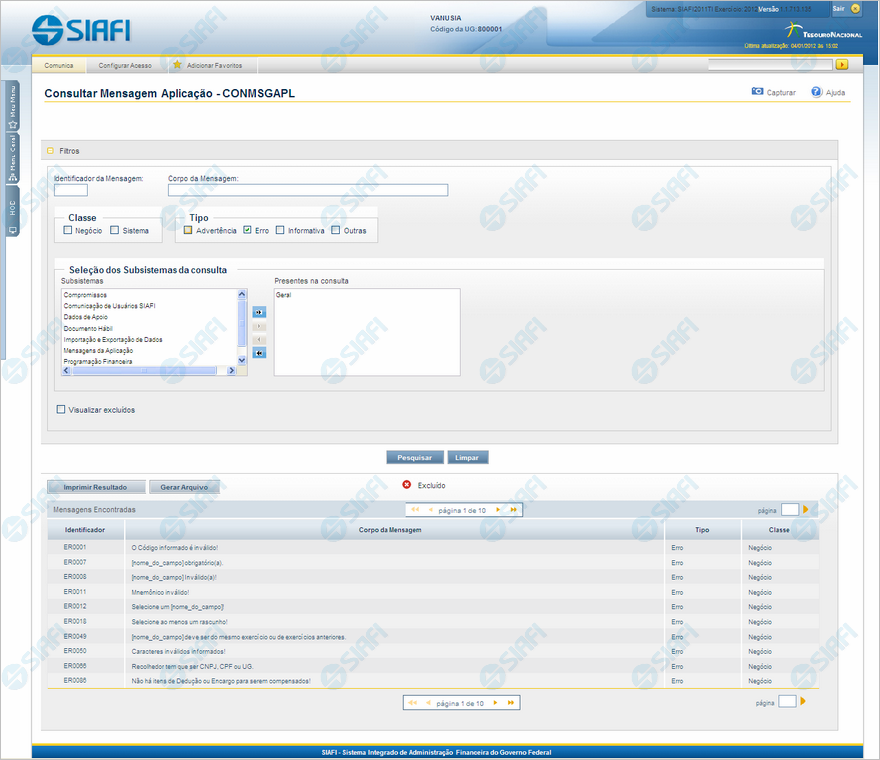Enable Visualizar excluídos checkbox
This screenshot has width=880, height=760.
coord(61,409)
